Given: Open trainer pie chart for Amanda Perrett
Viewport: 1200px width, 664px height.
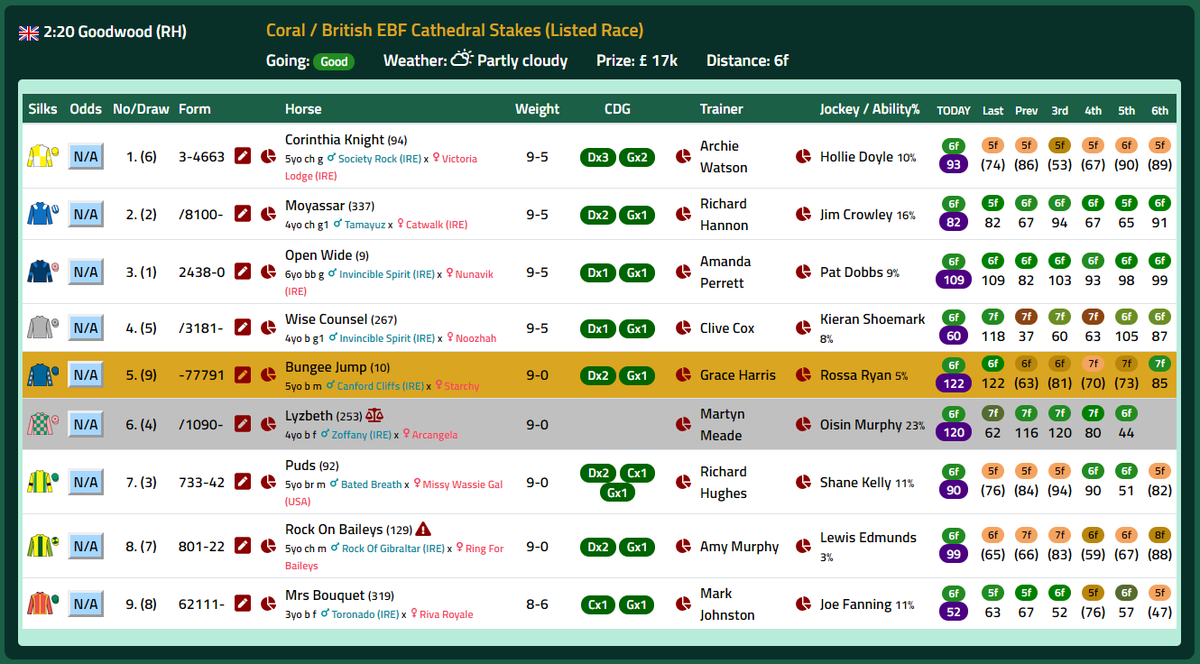Looking at the screenshot, I should [x=684, y=272].
